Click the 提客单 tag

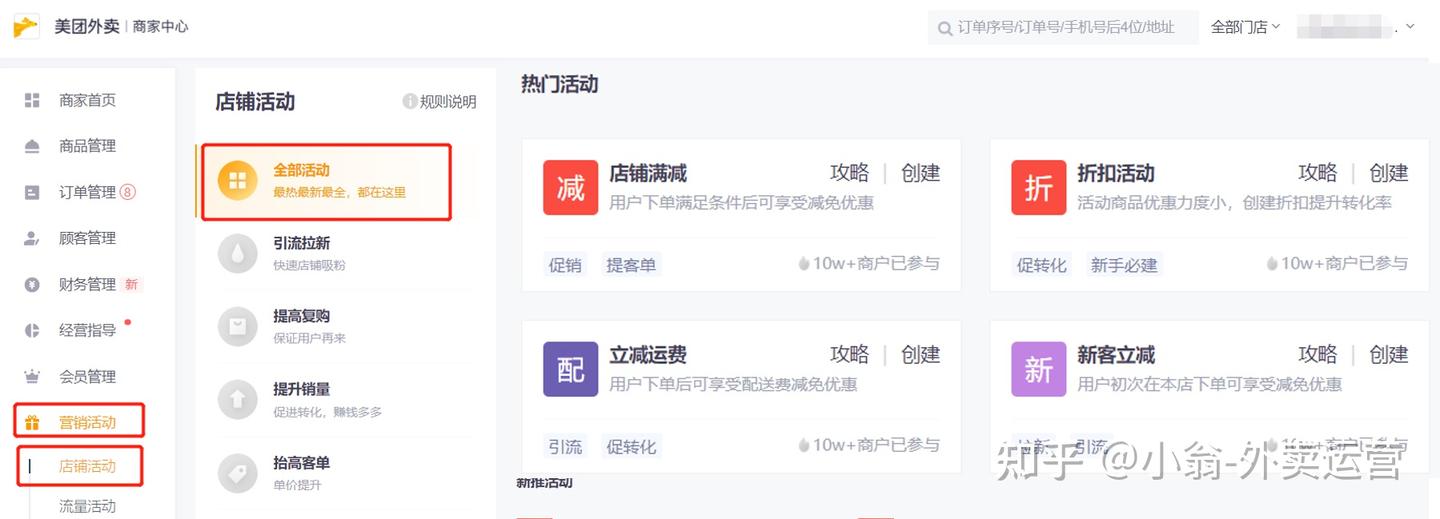coord(631,265)
